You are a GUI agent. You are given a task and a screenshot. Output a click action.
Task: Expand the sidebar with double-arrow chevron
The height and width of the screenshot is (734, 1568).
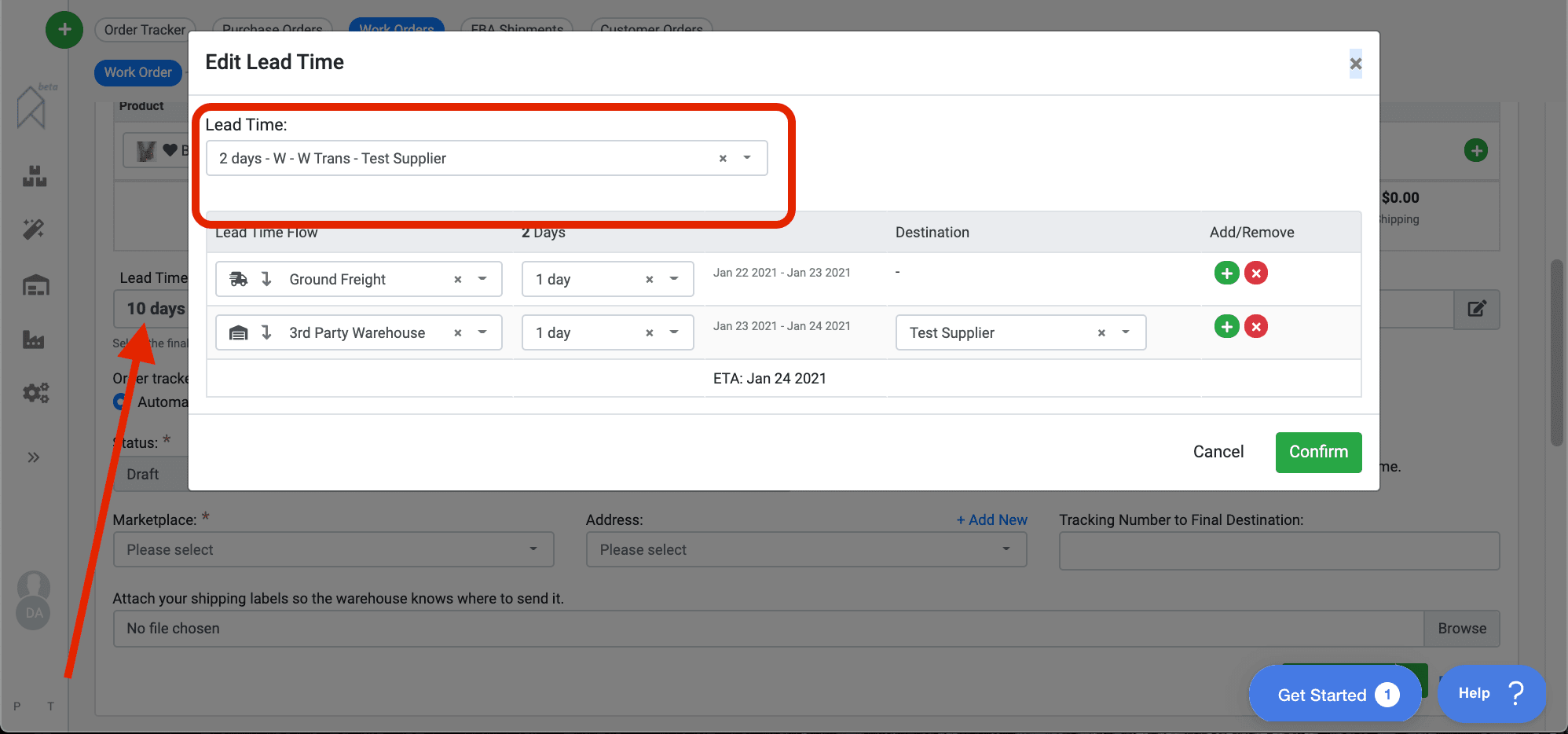click(33, 457)
